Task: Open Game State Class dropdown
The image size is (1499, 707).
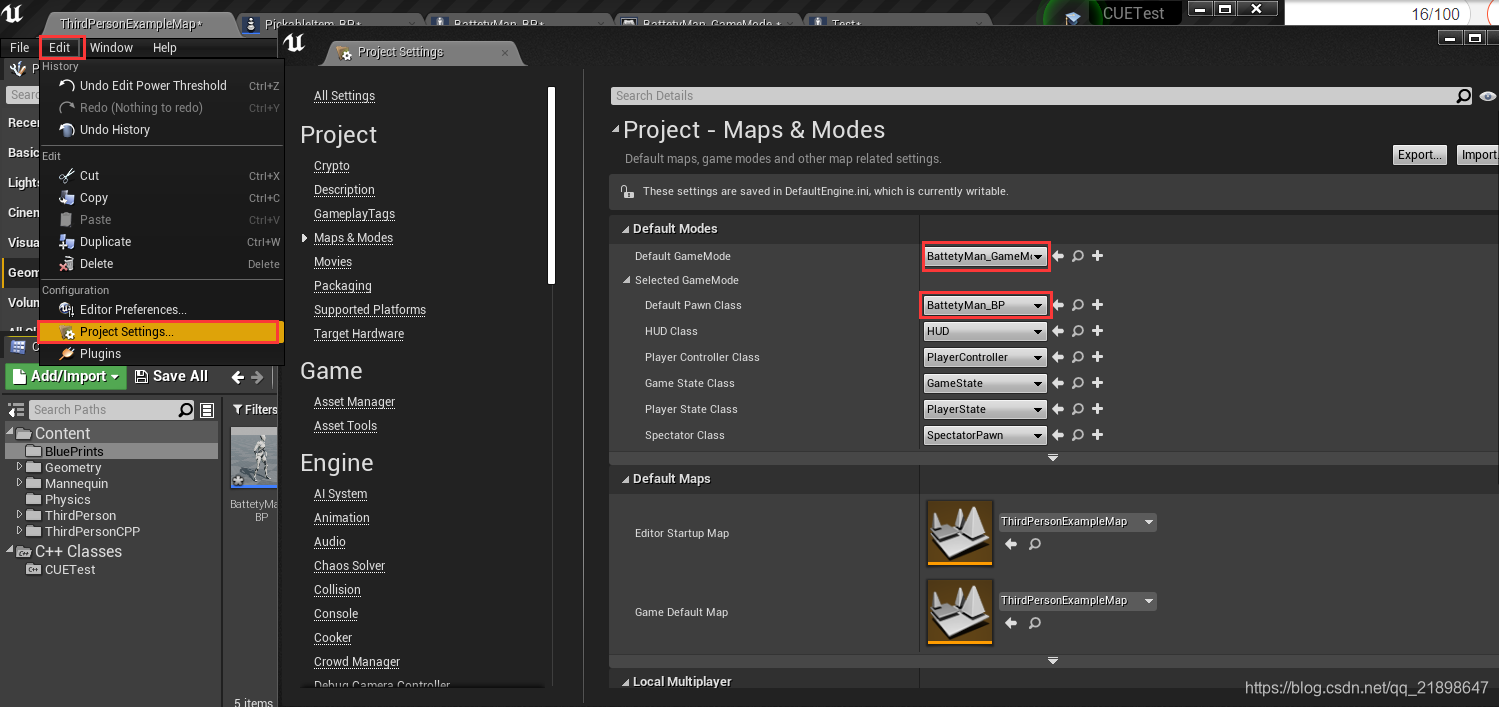Action: (985, 383)
